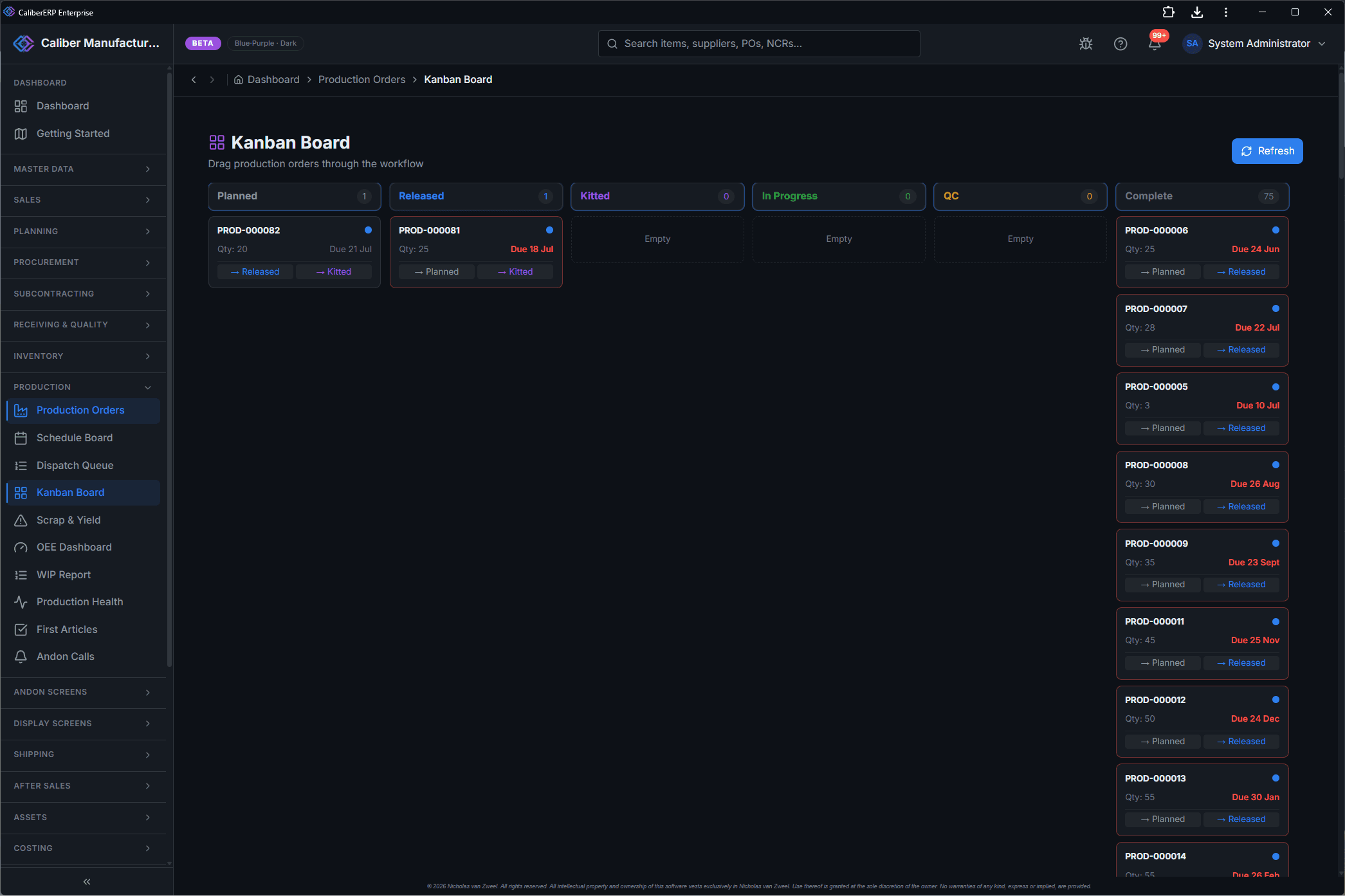Click the Refresh button
This screenshot has height=896, width=1345.
coord(1267,151)
